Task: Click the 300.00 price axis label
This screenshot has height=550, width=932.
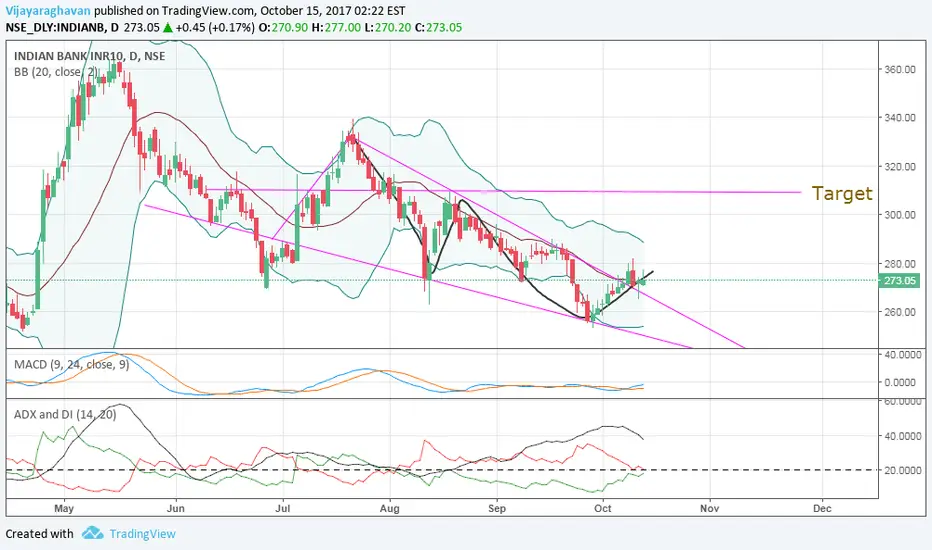Action: coord(900,215)
